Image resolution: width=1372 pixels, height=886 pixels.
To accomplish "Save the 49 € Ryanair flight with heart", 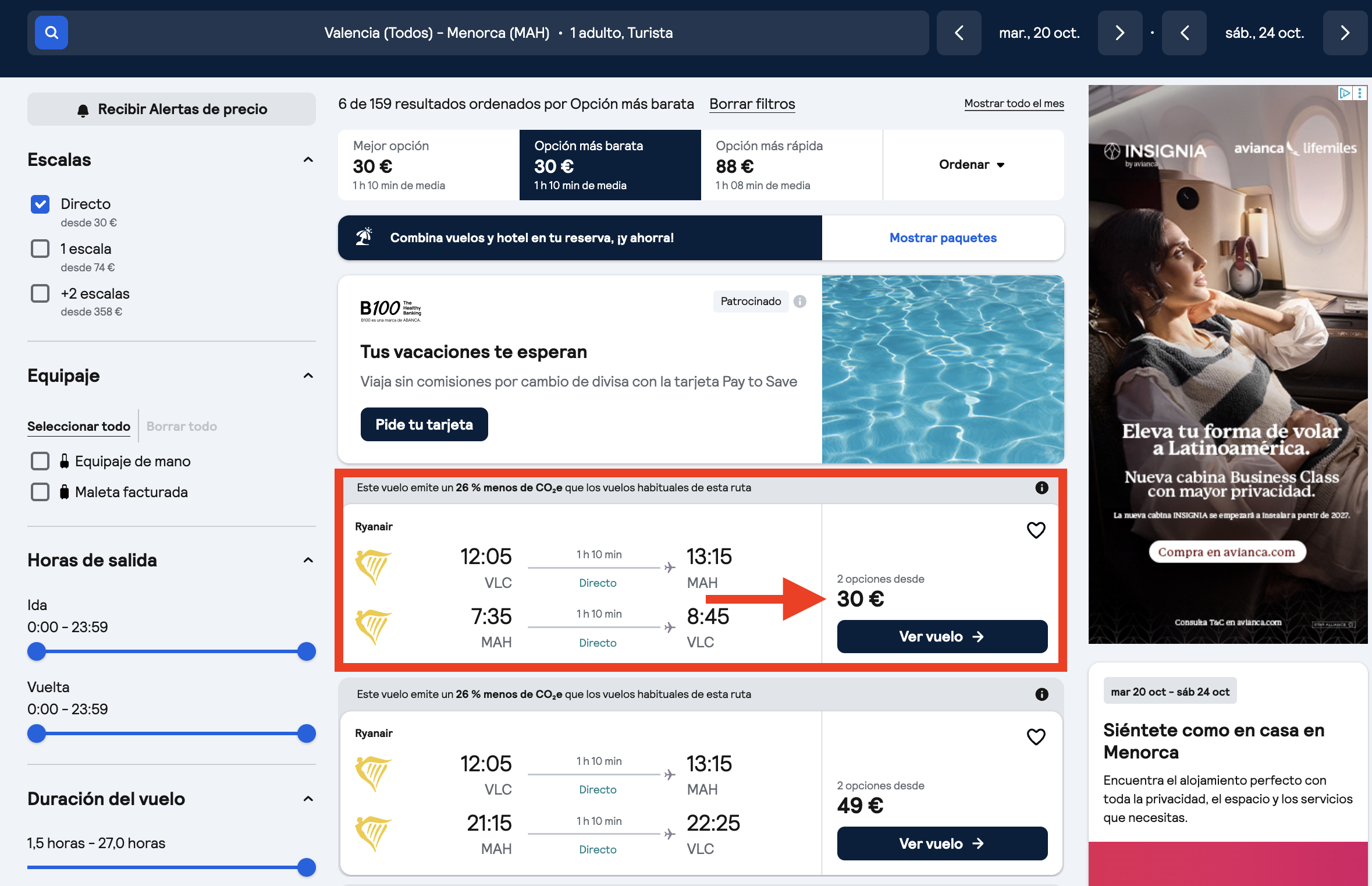I will pos(1036,736).
